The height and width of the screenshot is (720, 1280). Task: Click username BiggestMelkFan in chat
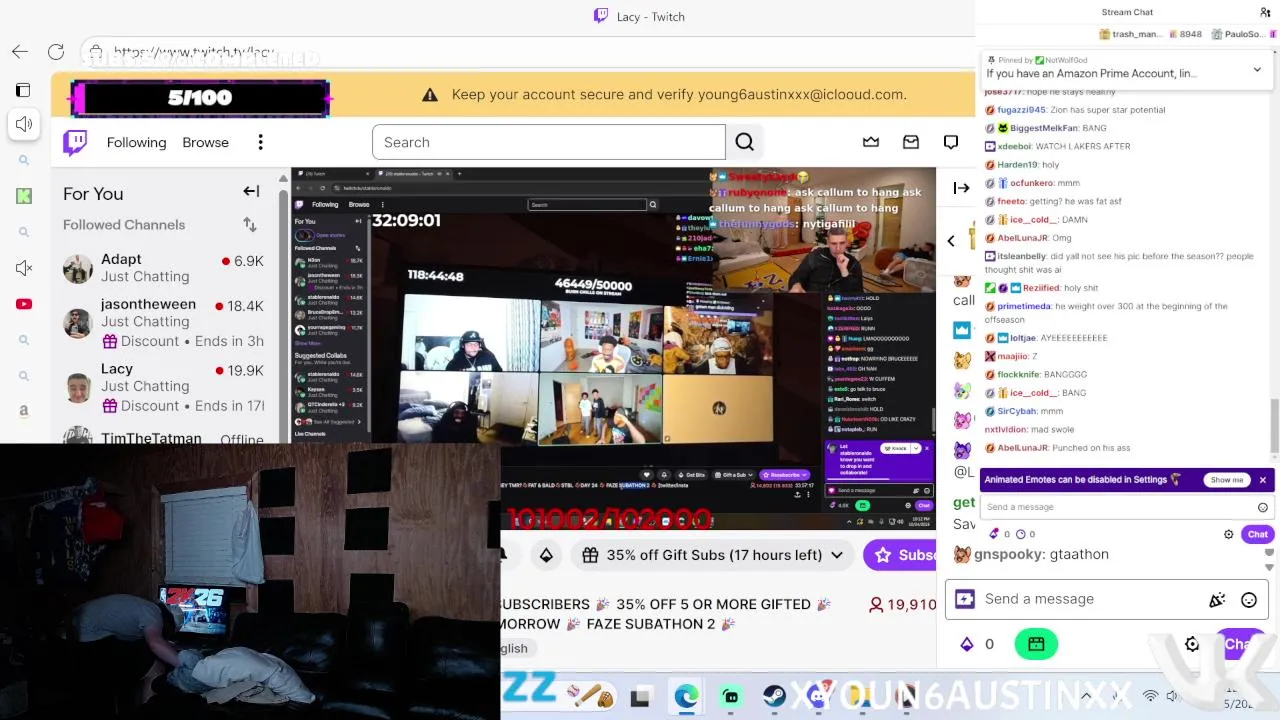1044,128
